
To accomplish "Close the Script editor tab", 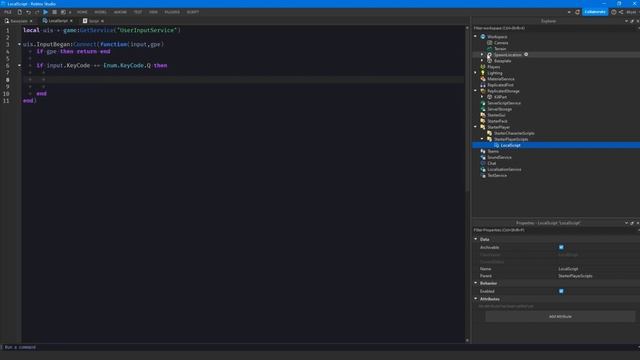I will click(102, 21).
